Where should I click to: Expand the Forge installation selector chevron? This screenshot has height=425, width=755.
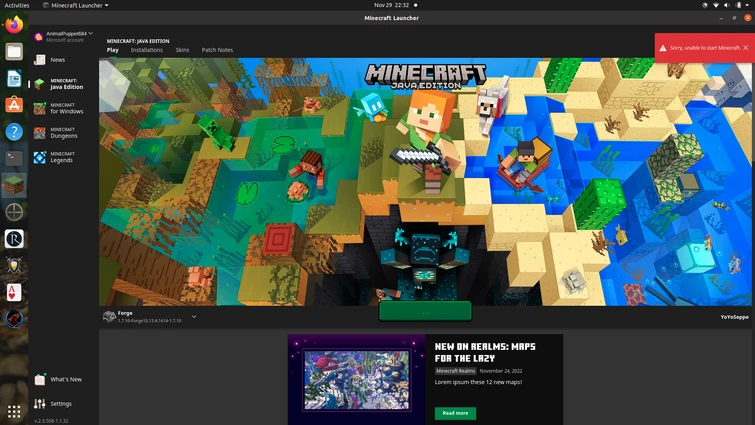194,317
